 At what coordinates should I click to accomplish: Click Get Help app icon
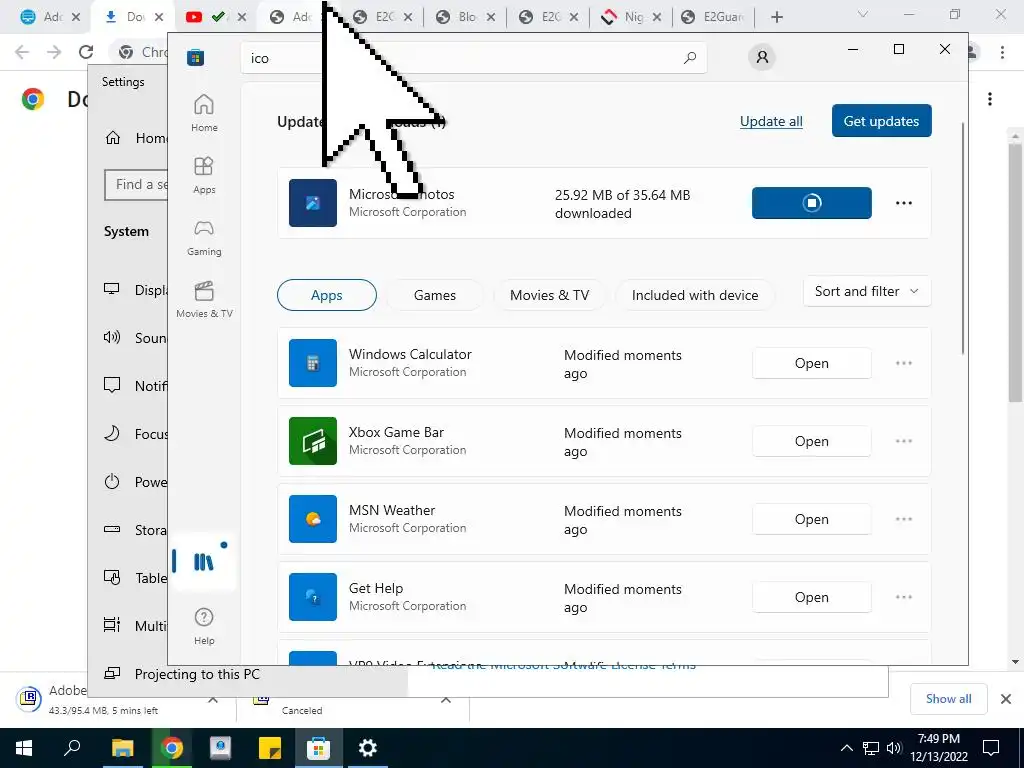click(313, 597)
